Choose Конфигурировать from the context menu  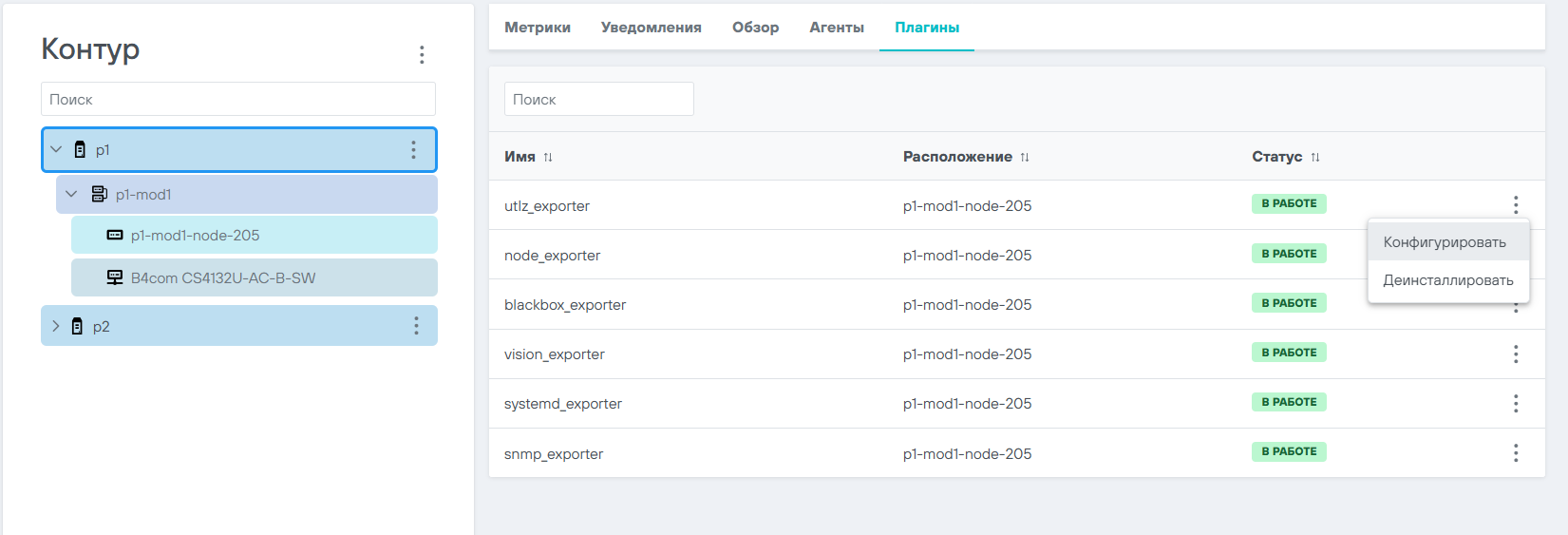tap(1445, 242)
